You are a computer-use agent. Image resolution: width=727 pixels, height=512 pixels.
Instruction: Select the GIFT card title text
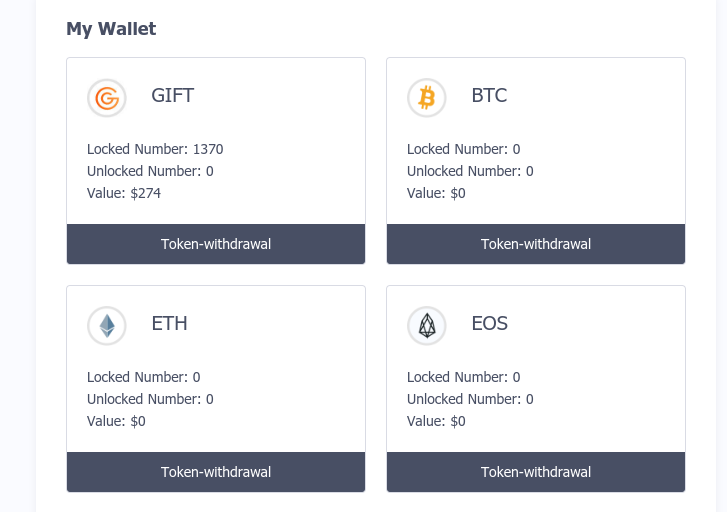pyautogui.click(x=172, y=96)
